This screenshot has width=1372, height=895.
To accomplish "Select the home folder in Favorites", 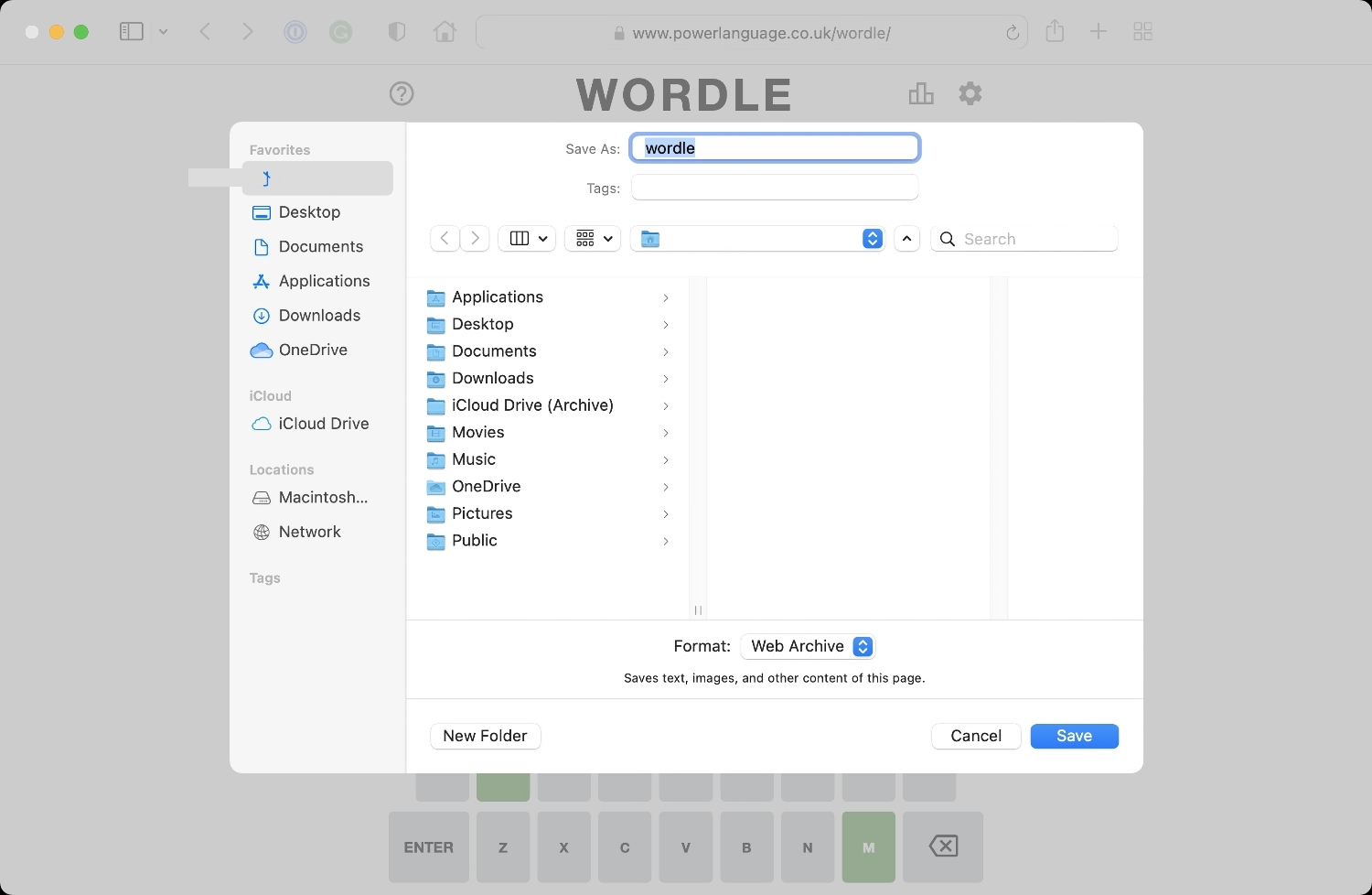I will 317,178.
